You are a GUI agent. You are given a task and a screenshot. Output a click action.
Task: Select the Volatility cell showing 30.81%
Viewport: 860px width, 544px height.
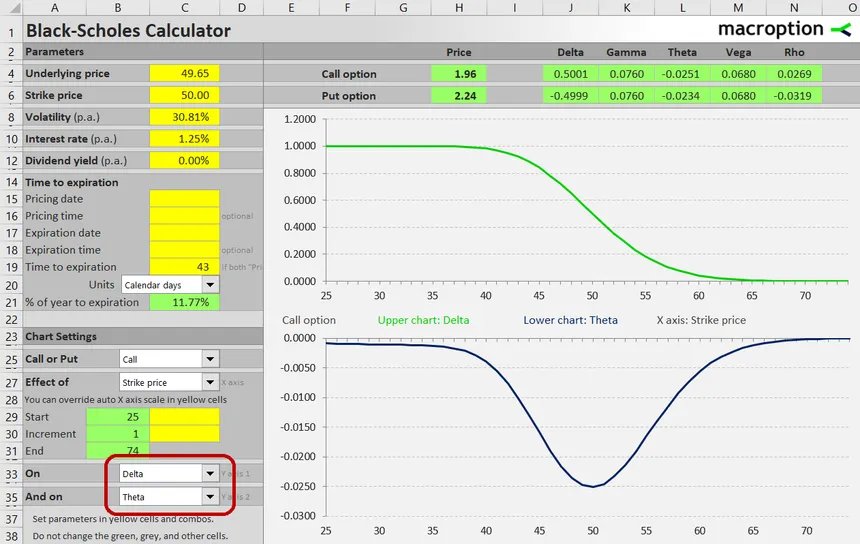pyautogui.click(x=184, y=117)
